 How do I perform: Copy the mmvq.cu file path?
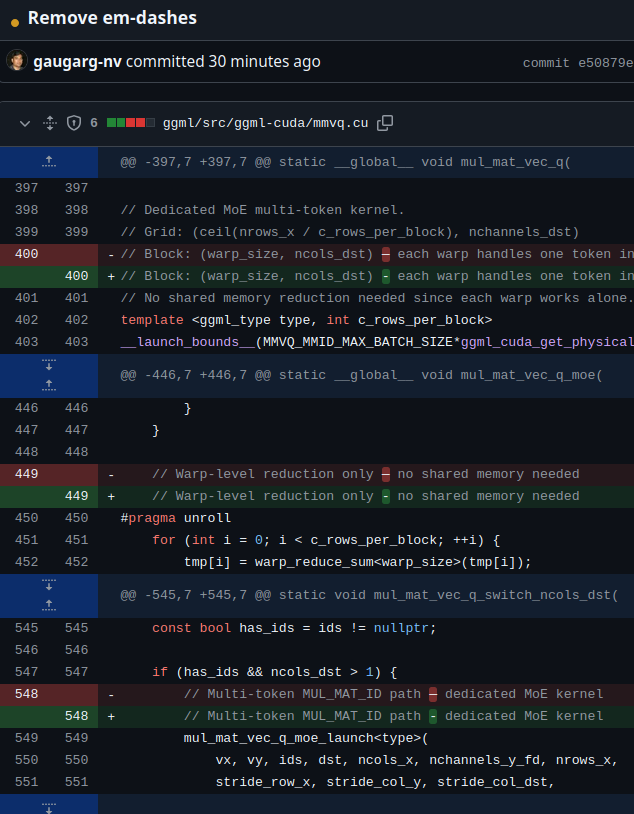tap(385, 123)
